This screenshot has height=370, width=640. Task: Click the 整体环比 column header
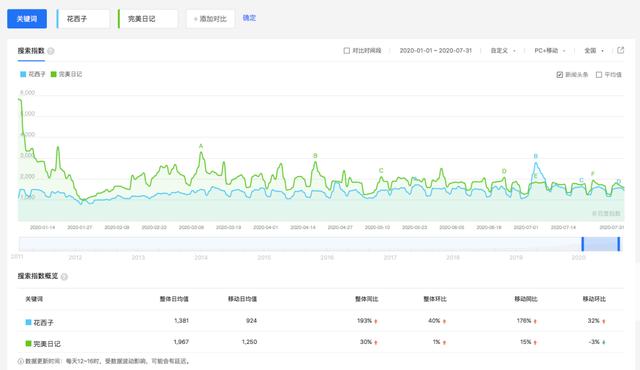pos(435,299)
